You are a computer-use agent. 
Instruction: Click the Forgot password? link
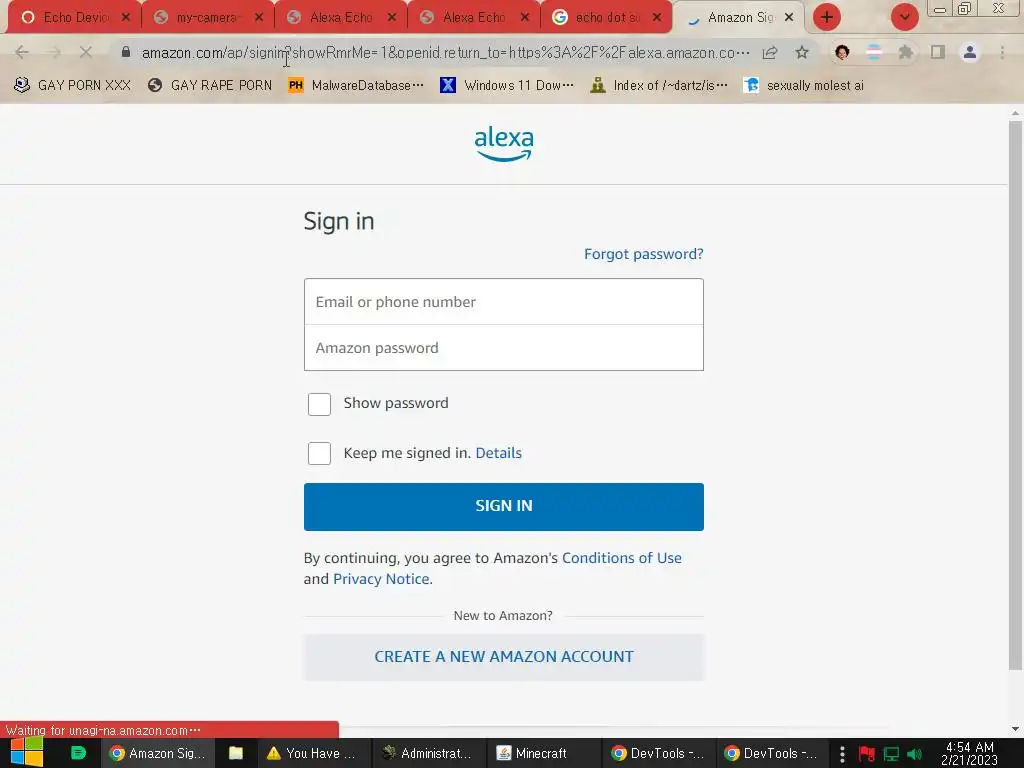(x=643, y=254)
